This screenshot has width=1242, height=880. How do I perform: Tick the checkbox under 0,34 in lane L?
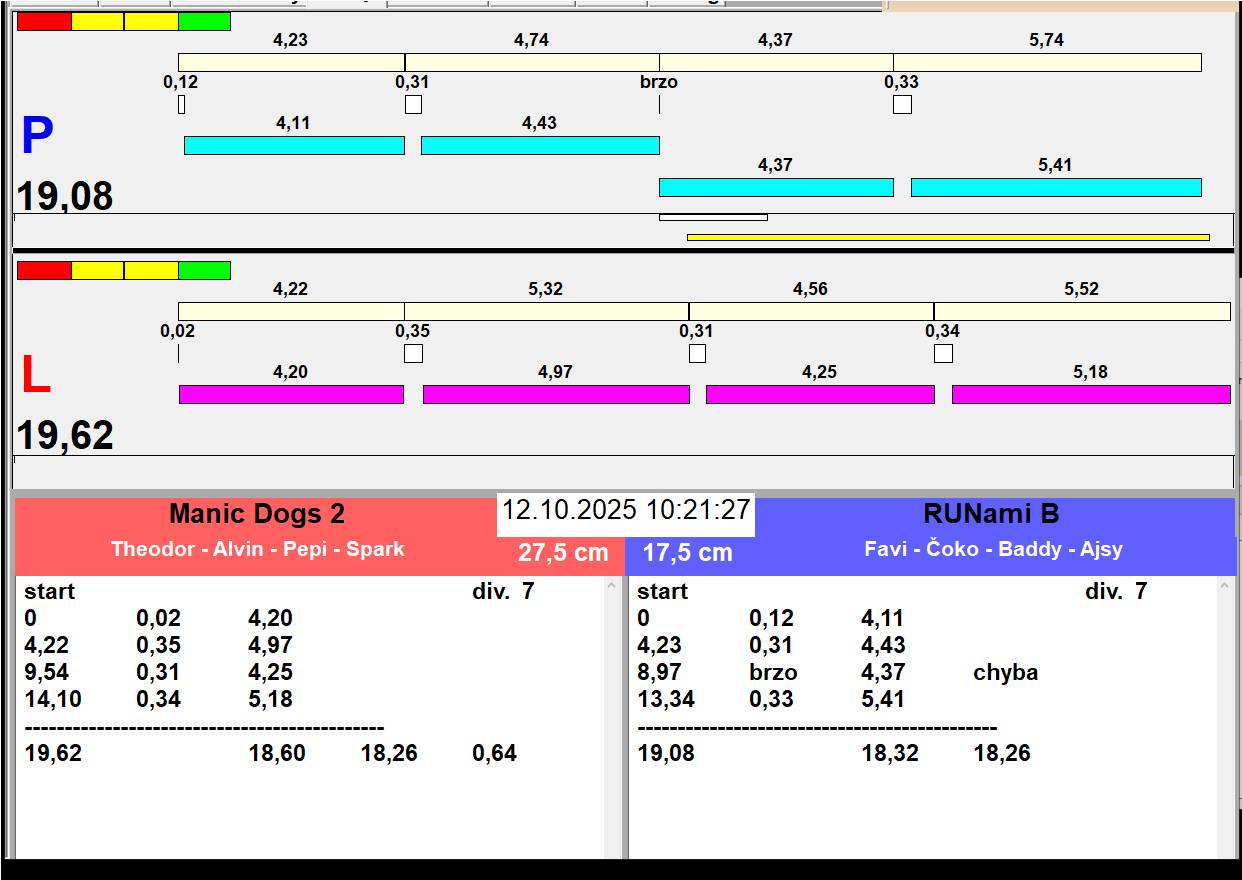coord(943,353)
